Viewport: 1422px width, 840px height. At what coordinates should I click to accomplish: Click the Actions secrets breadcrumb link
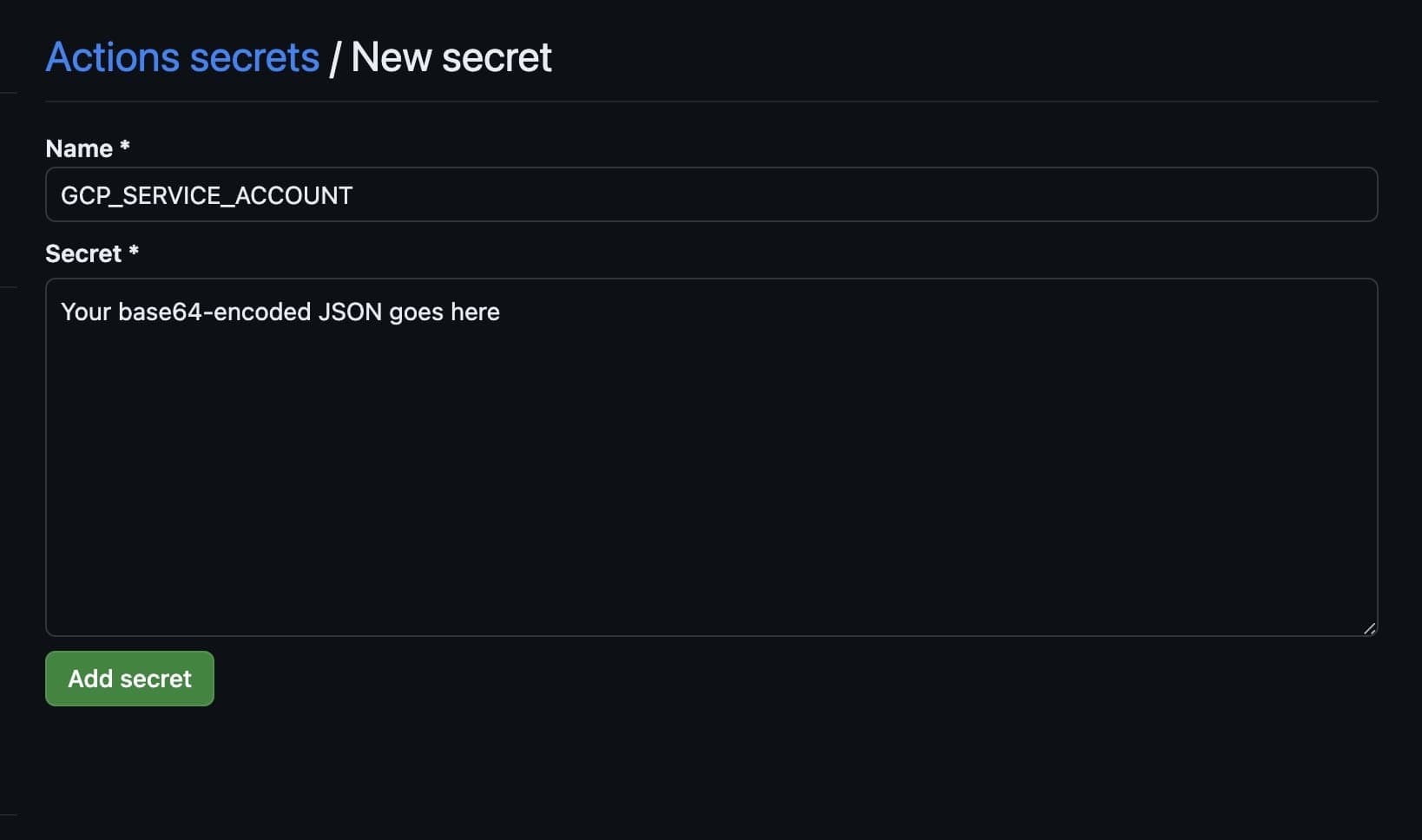coord(182,58)
